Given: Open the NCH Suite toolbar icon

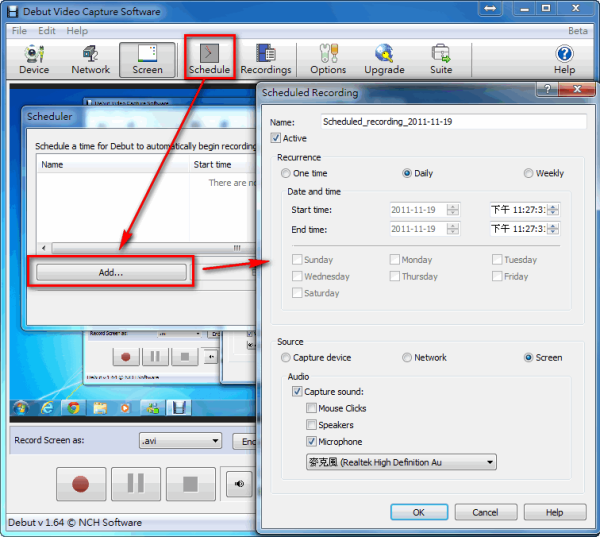Looking at the screenshot, I should pyautogui.click(x=441, y=59).
